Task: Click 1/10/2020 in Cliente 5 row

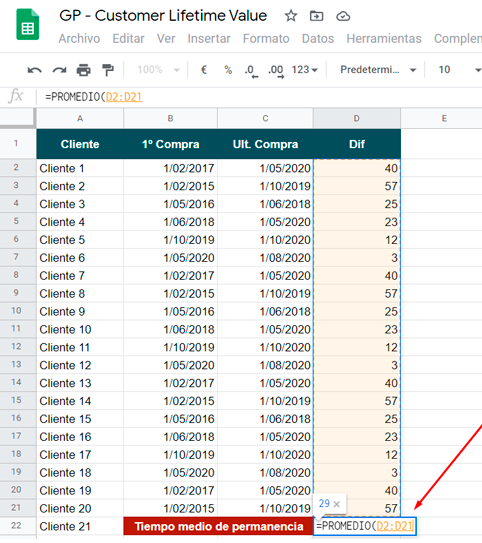Action: [x=265, y=240]
